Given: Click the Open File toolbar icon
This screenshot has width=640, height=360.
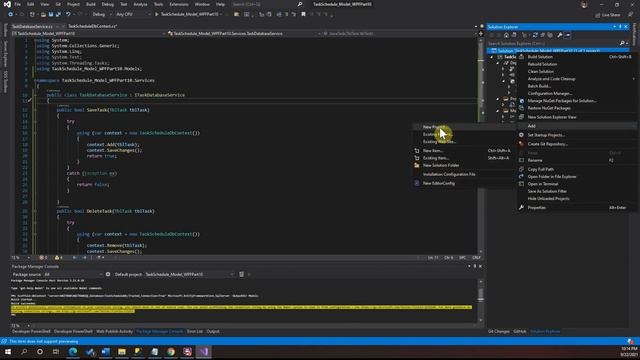Looking at the screenshot, I should coord(43,14).
